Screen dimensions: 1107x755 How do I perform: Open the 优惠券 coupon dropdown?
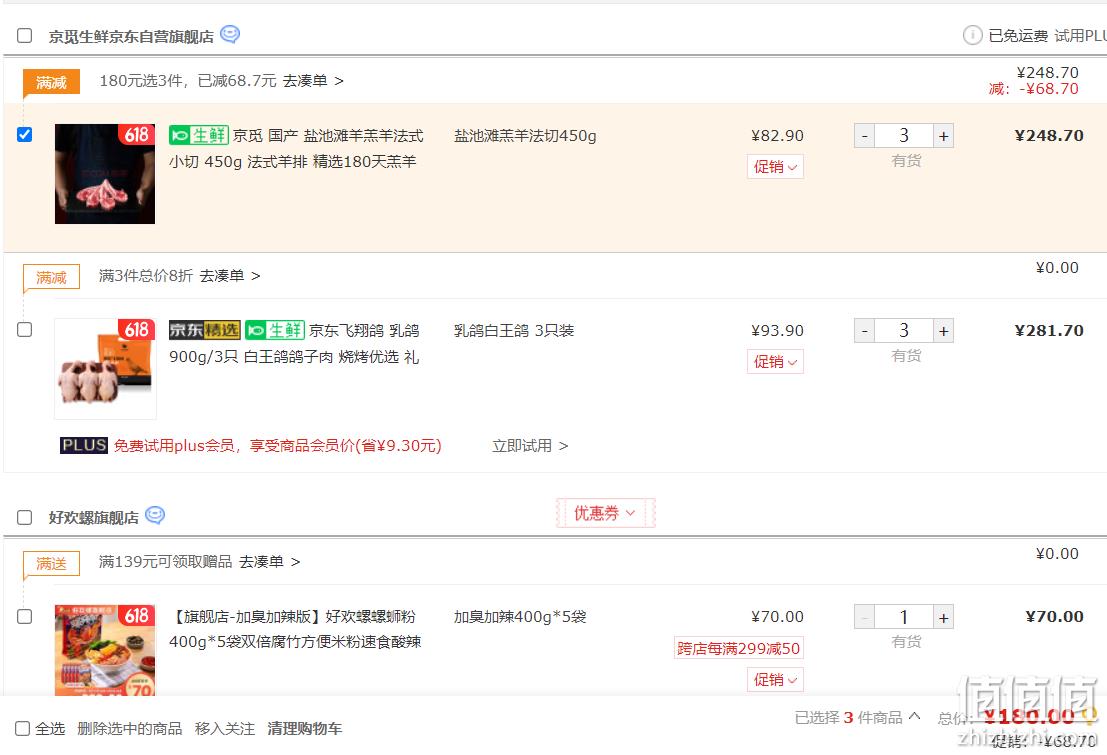point(605,513)
